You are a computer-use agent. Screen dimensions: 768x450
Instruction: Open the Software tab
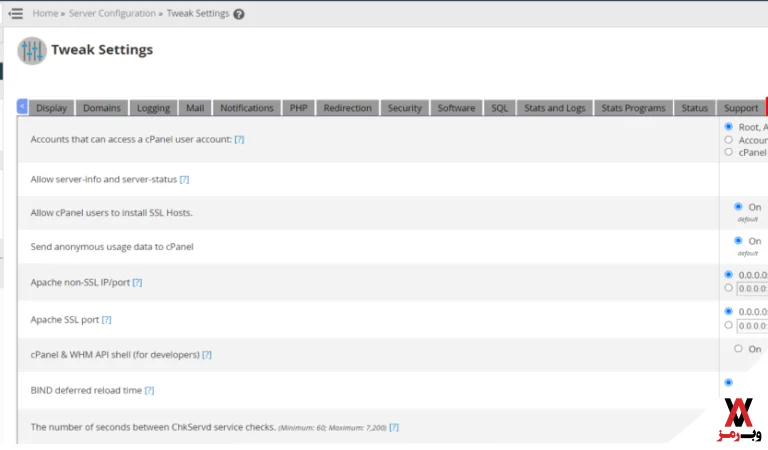coord(456,108)
